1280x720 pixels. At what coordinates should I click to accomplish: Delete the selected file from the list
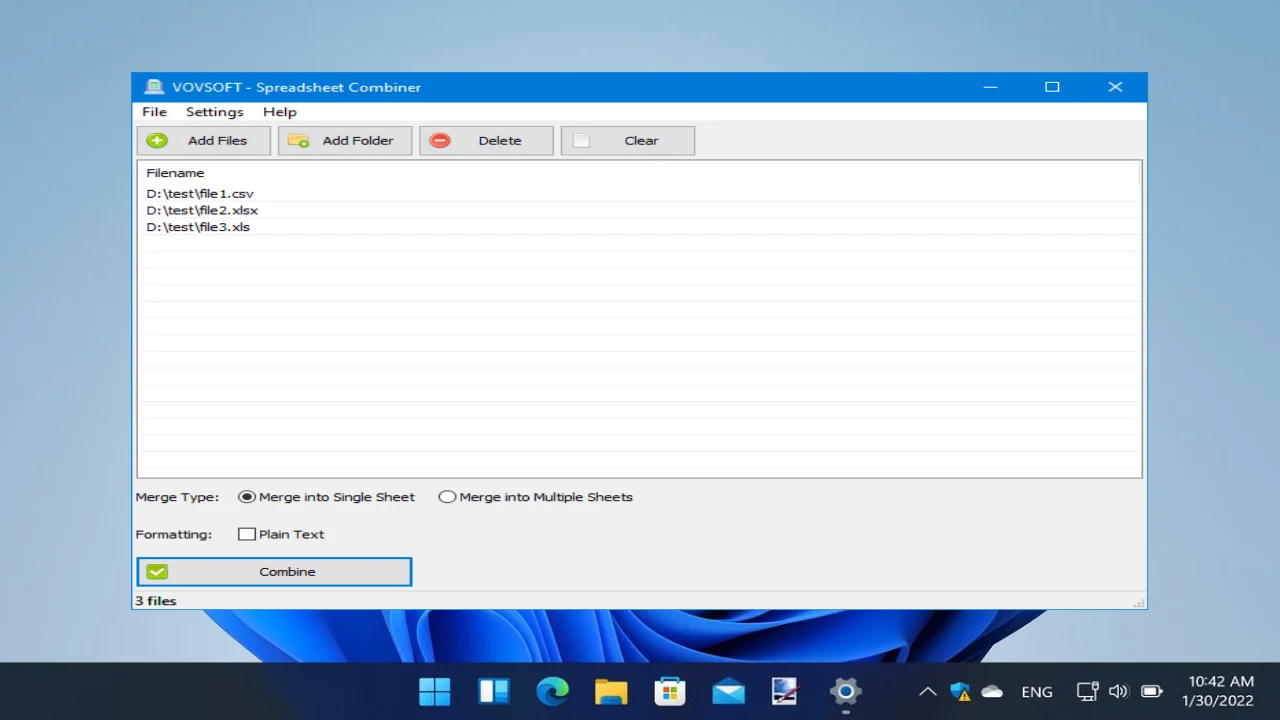(486, 141)
